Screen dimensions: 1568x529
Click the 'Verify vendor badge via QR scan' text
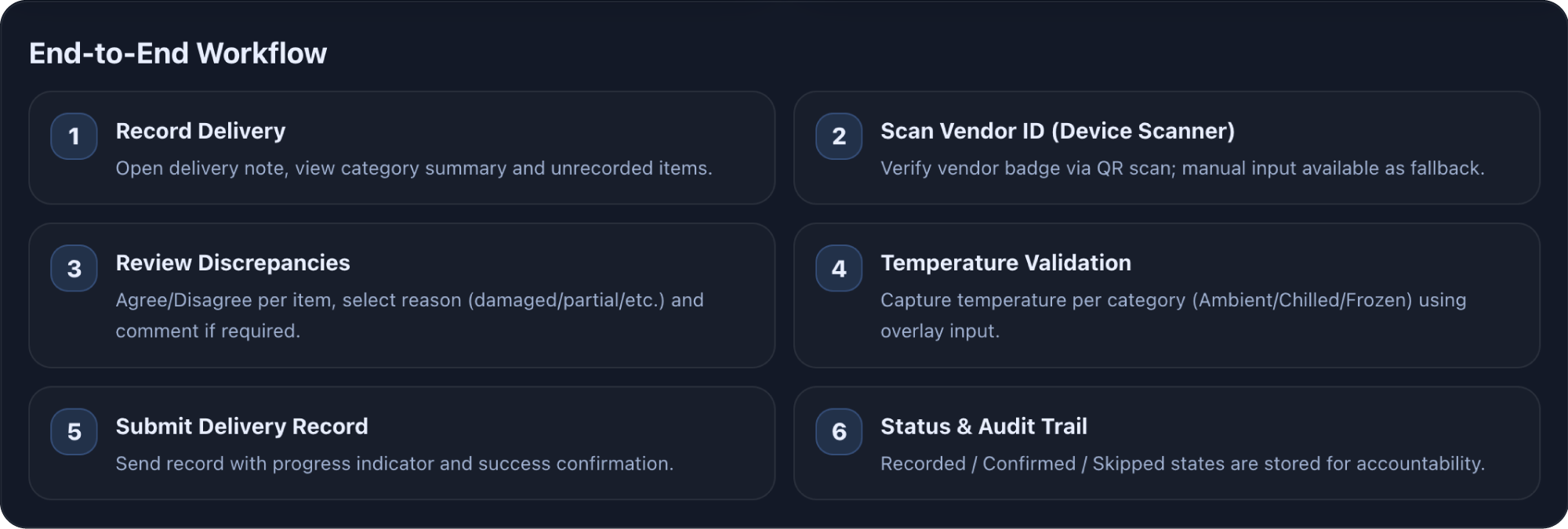pyautogui.click(x=1181, y=168)
